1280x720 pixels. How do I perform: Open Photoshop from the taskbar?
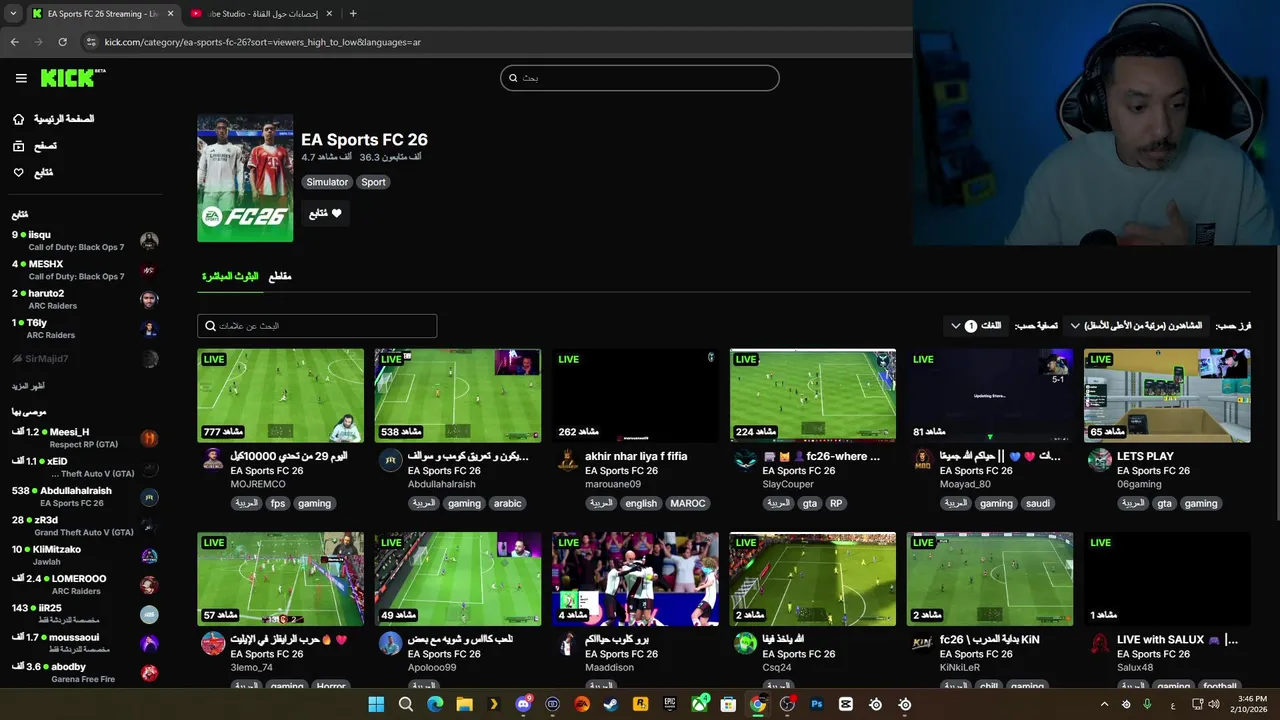click(x=817, y=704)
